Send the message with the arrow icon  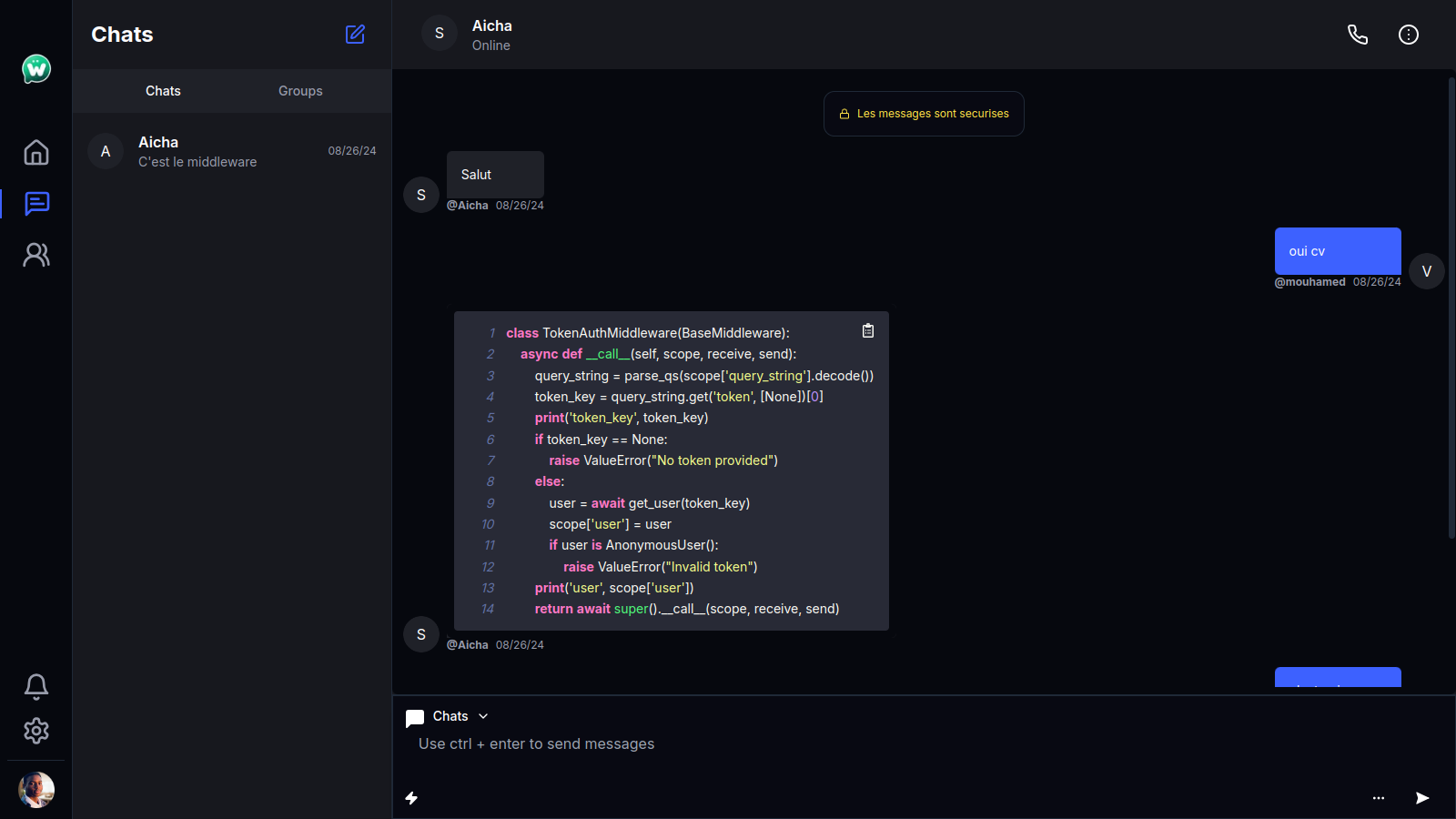(x=1421, y=798)
